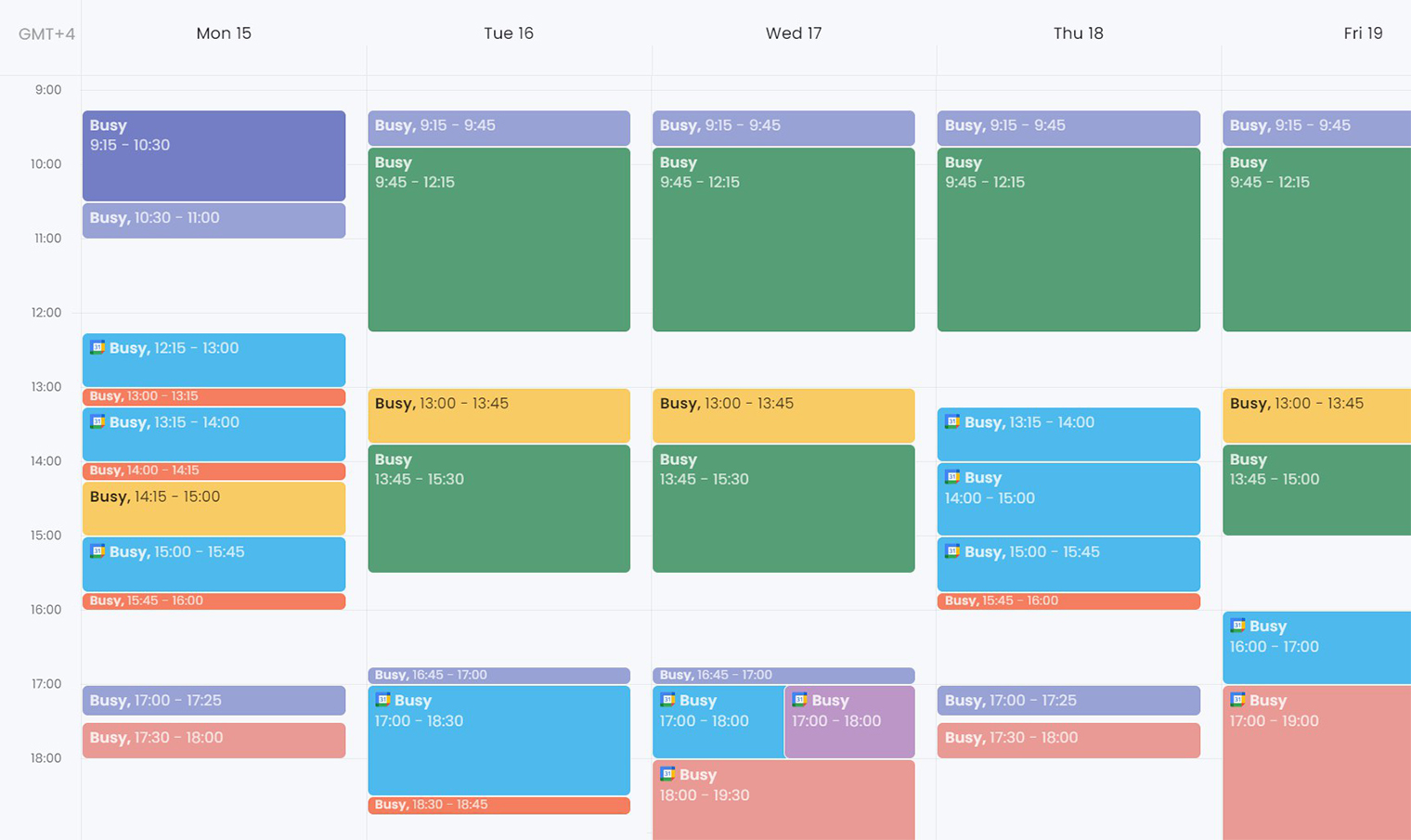Open Thursday 17:30 - 18:00 Busy event
The height and width of the screenshot is (840, 1411).
[1068, 741]
